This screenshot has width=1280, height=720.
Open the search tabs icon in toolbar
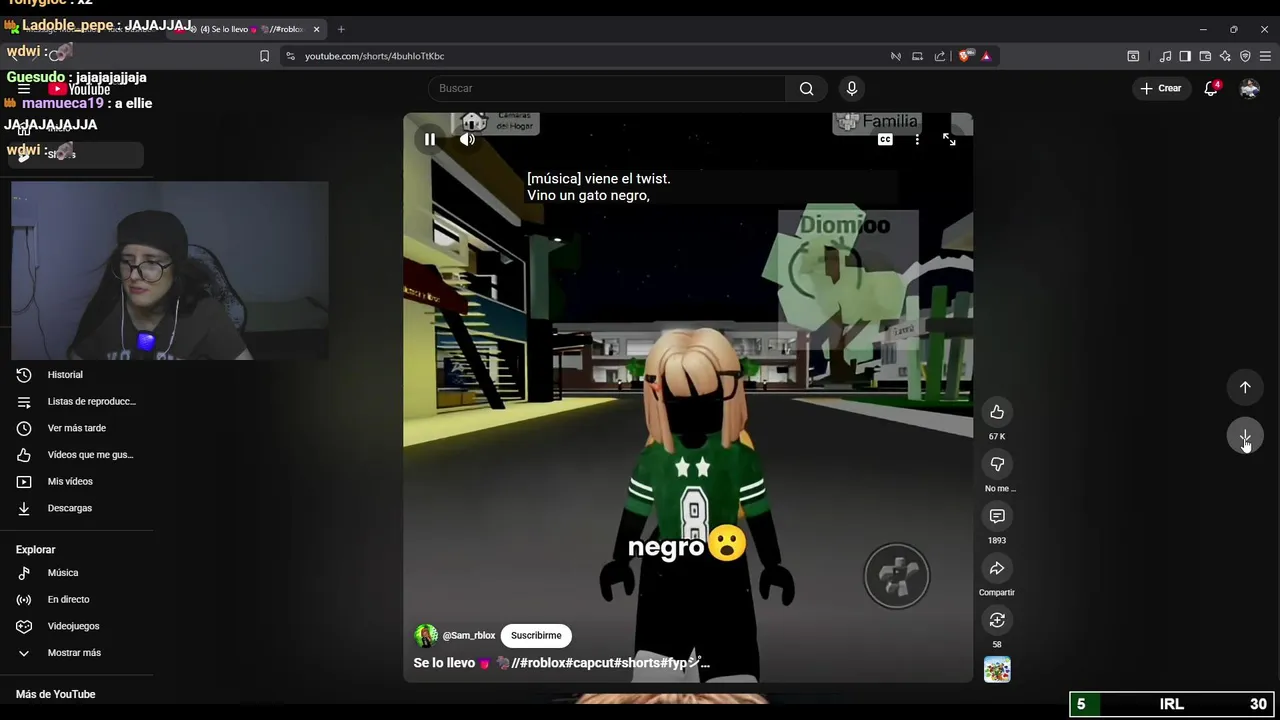1133,56
